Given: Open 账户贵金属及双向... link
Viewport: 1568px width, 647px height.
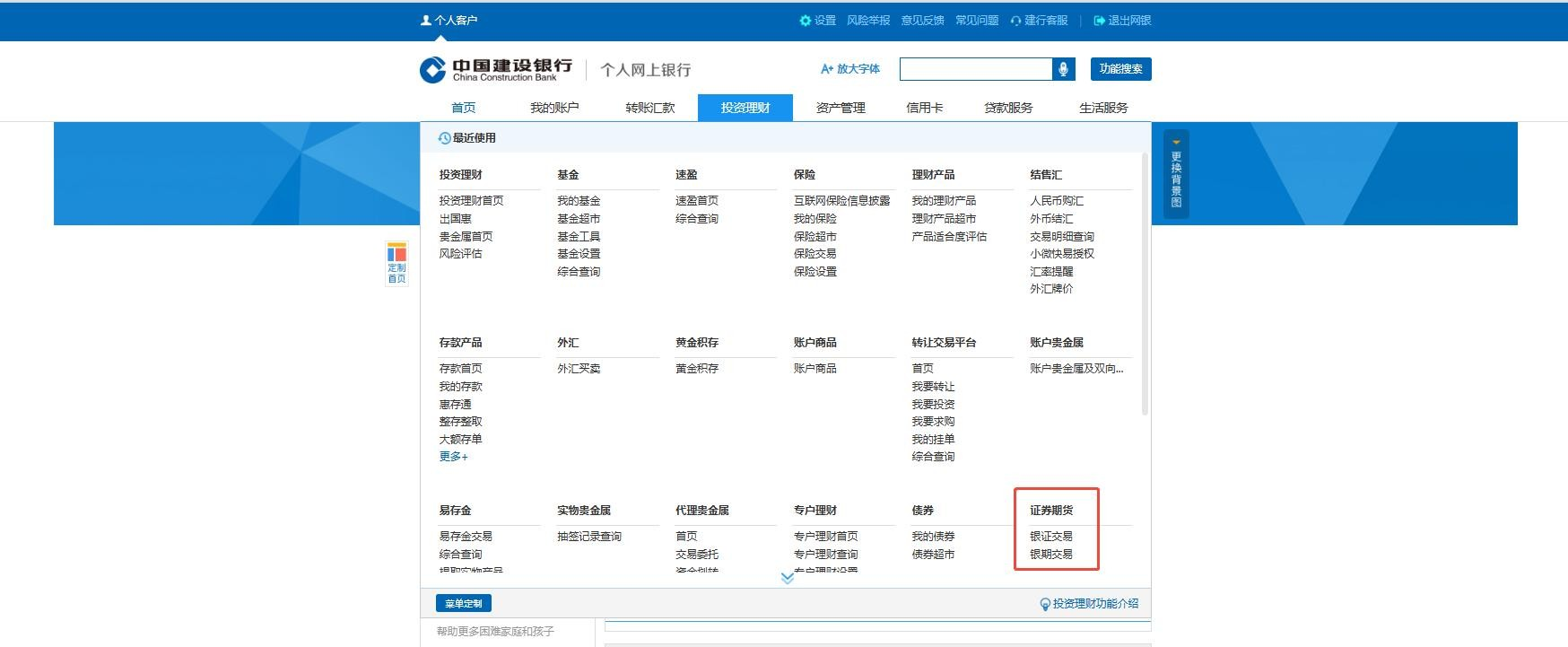Looking at the screenshot, I should [1076, 369].
